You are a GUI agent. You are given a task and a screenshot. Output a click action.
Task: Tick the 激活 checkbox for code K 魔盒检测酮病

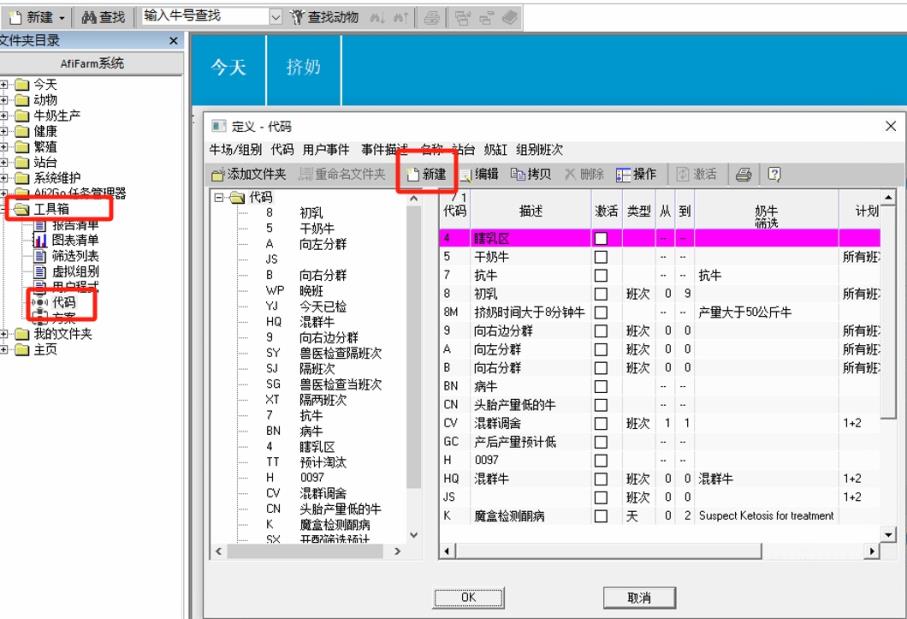pyautogui.click(x=601, y=515)
